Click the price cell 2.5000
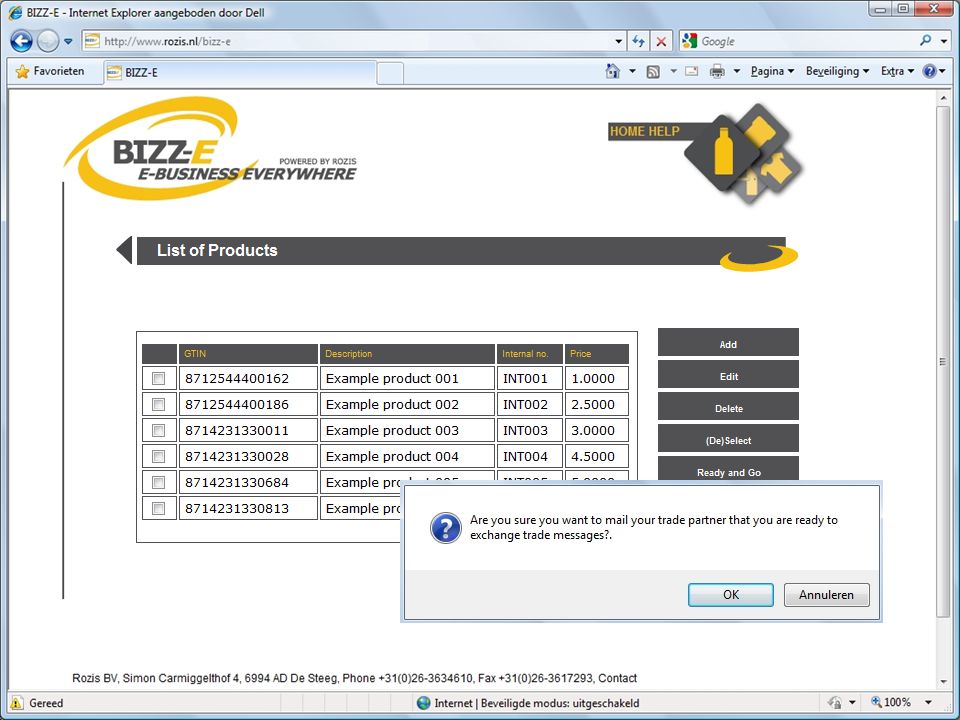 click(597, 405)
